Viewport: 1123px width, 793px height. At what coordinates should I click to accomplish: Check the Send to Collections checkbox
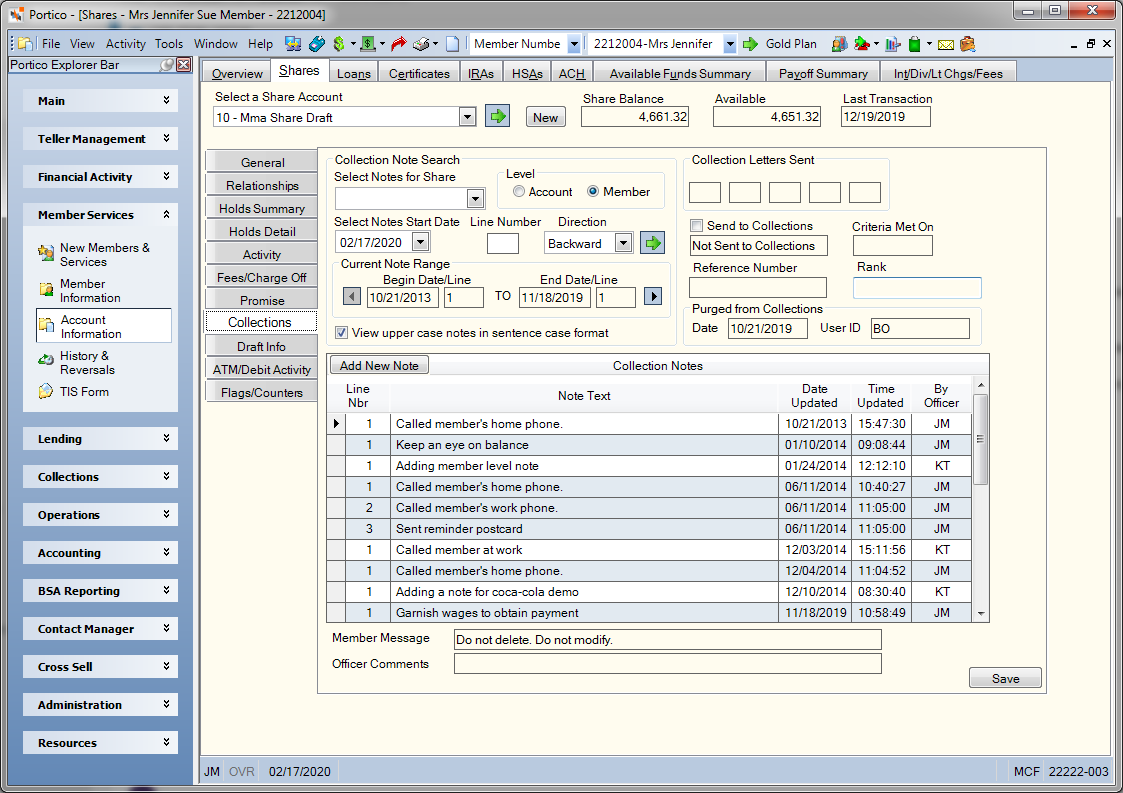pyautogui.click(x=696, y=226)
